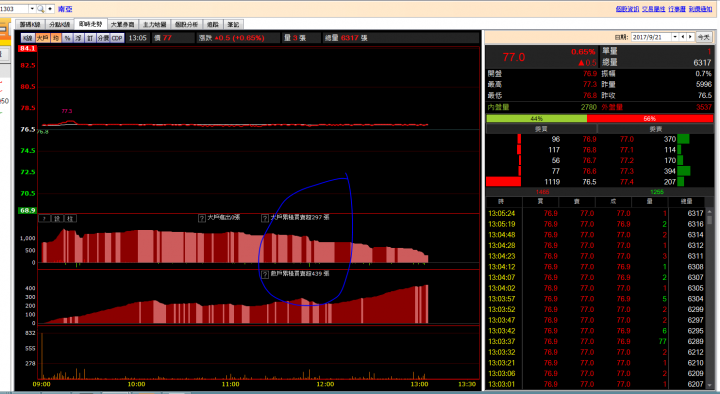The height and width of the screenshot is (394, 720).
Task: Click the large 77.0 last price
Action: (513, 57)
